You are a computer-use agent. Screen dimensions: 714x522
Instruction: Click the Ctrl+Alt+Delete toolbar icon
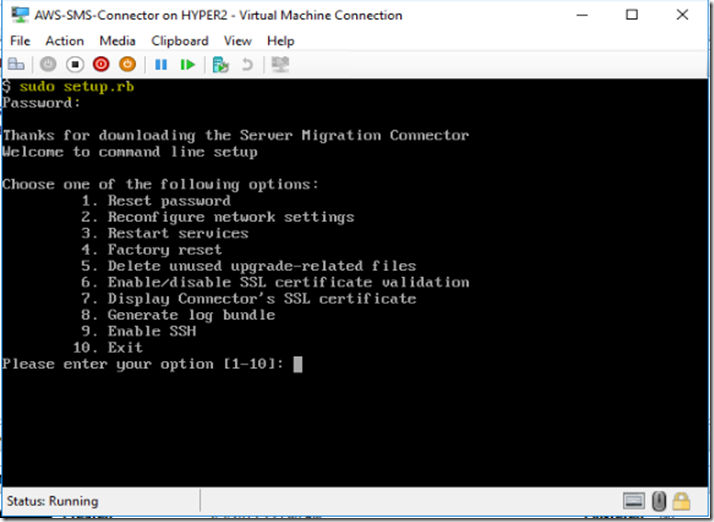[16, 64]
